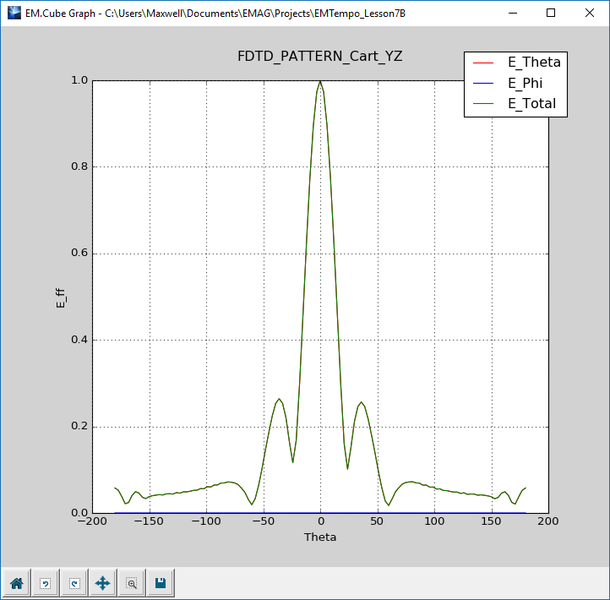The width and height of the screenshot is (610, 600).
Task: Click the blue E_Phi line swatch in legend
Action: click(485, 82)
